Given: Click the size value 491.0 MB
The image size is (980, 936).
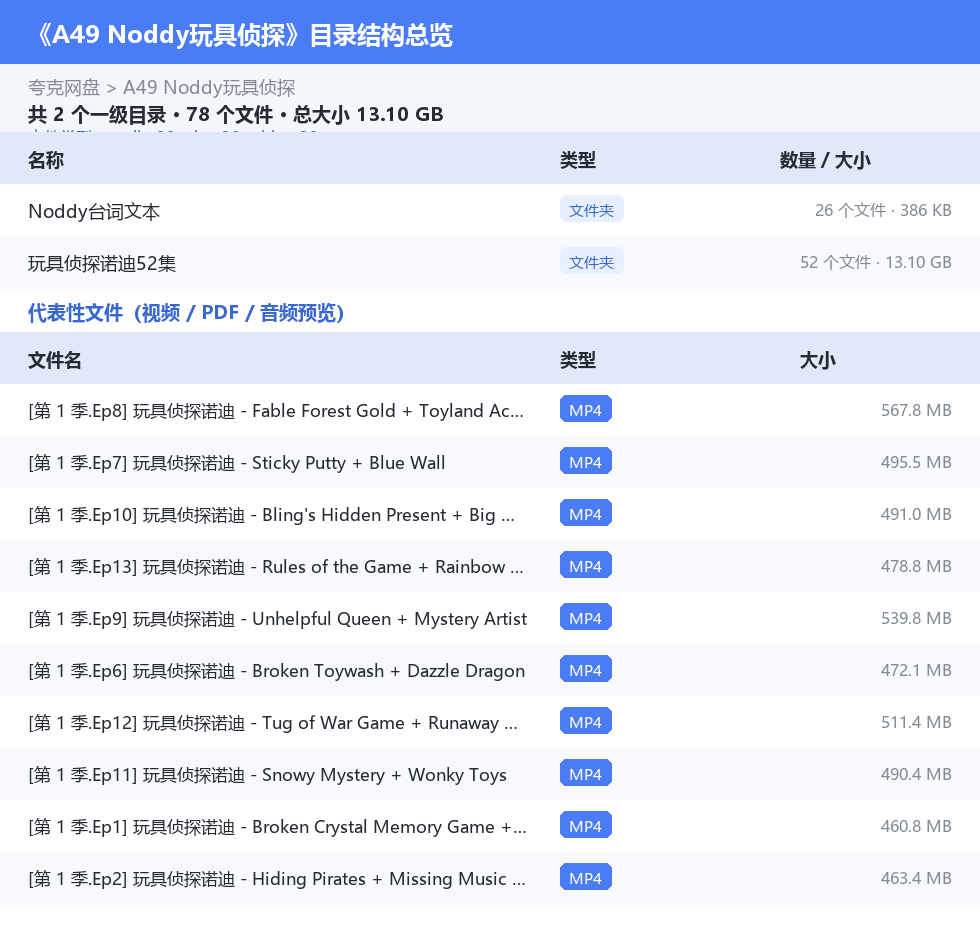Looking at the screenshot, I should (x=916, y=514).
